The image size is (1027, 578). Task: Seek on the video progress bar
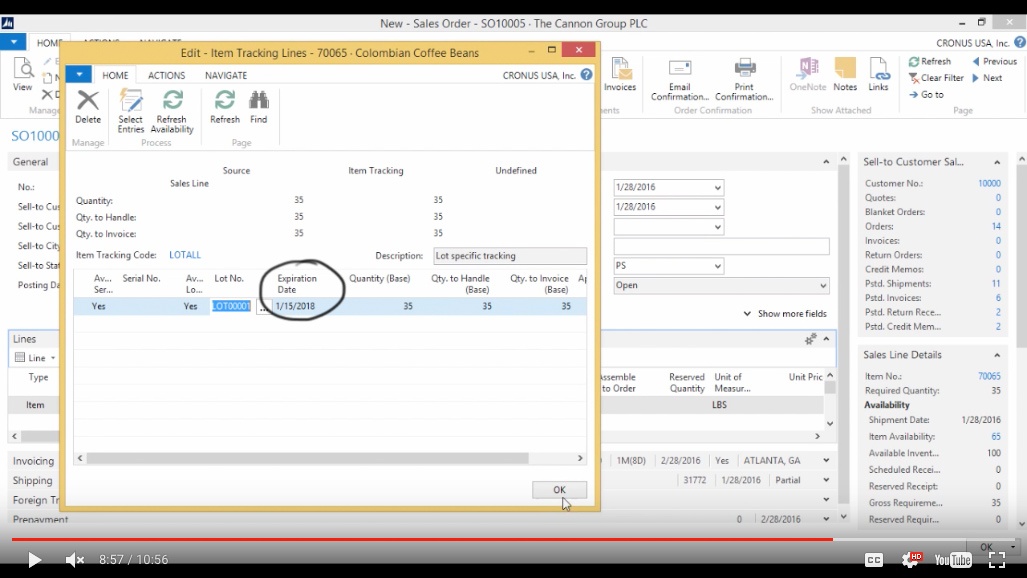coord(513,540)
